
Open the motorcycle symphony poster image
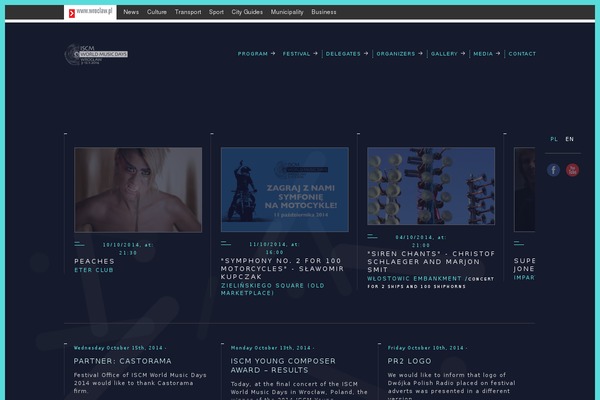click(x=285, y=189)
